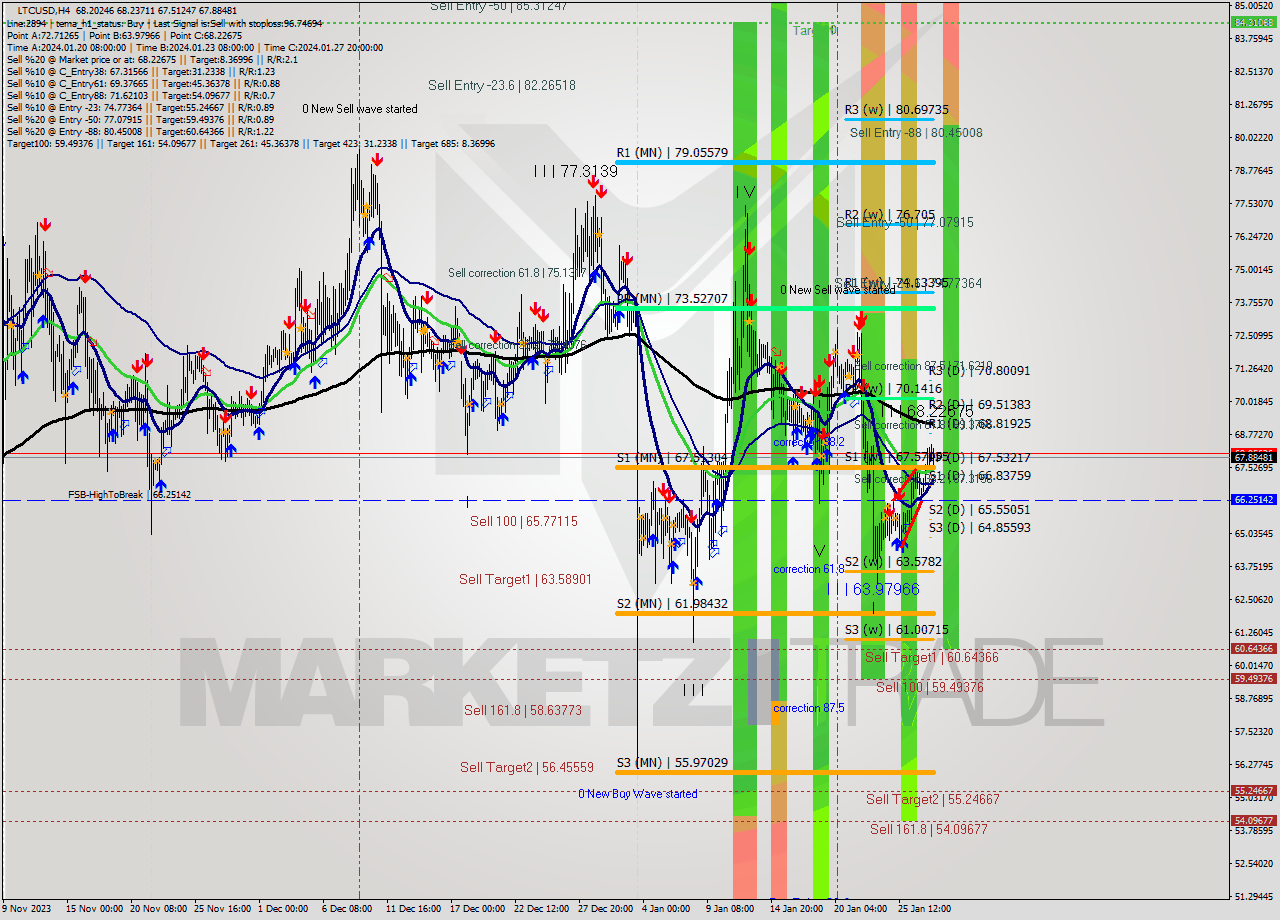Select the 'FSB-HighToBreak | 66.25142' label
1280x920 pixels.
point(129,495)
